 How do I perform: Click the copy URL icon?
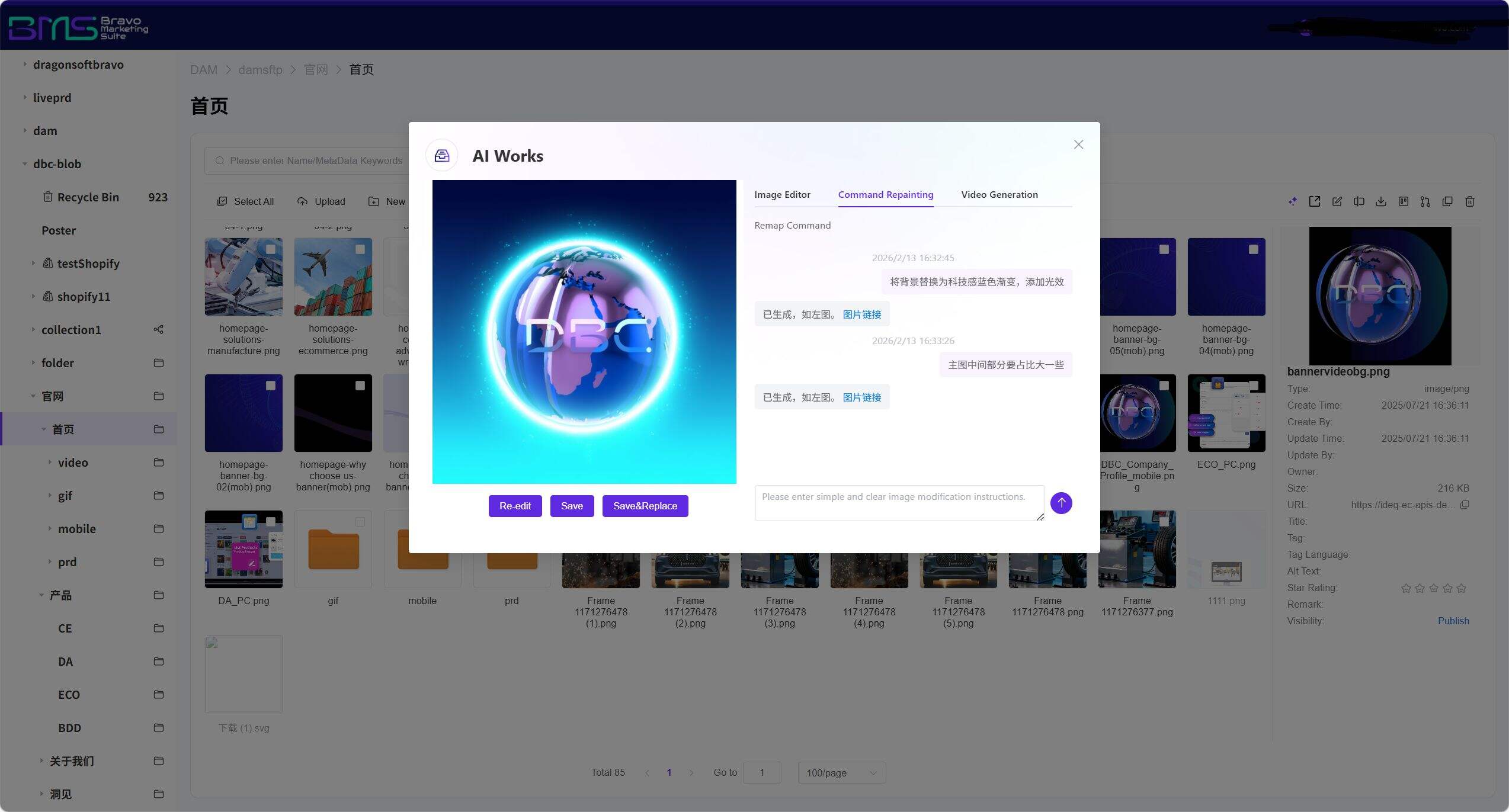click(x=1465, y=505)
